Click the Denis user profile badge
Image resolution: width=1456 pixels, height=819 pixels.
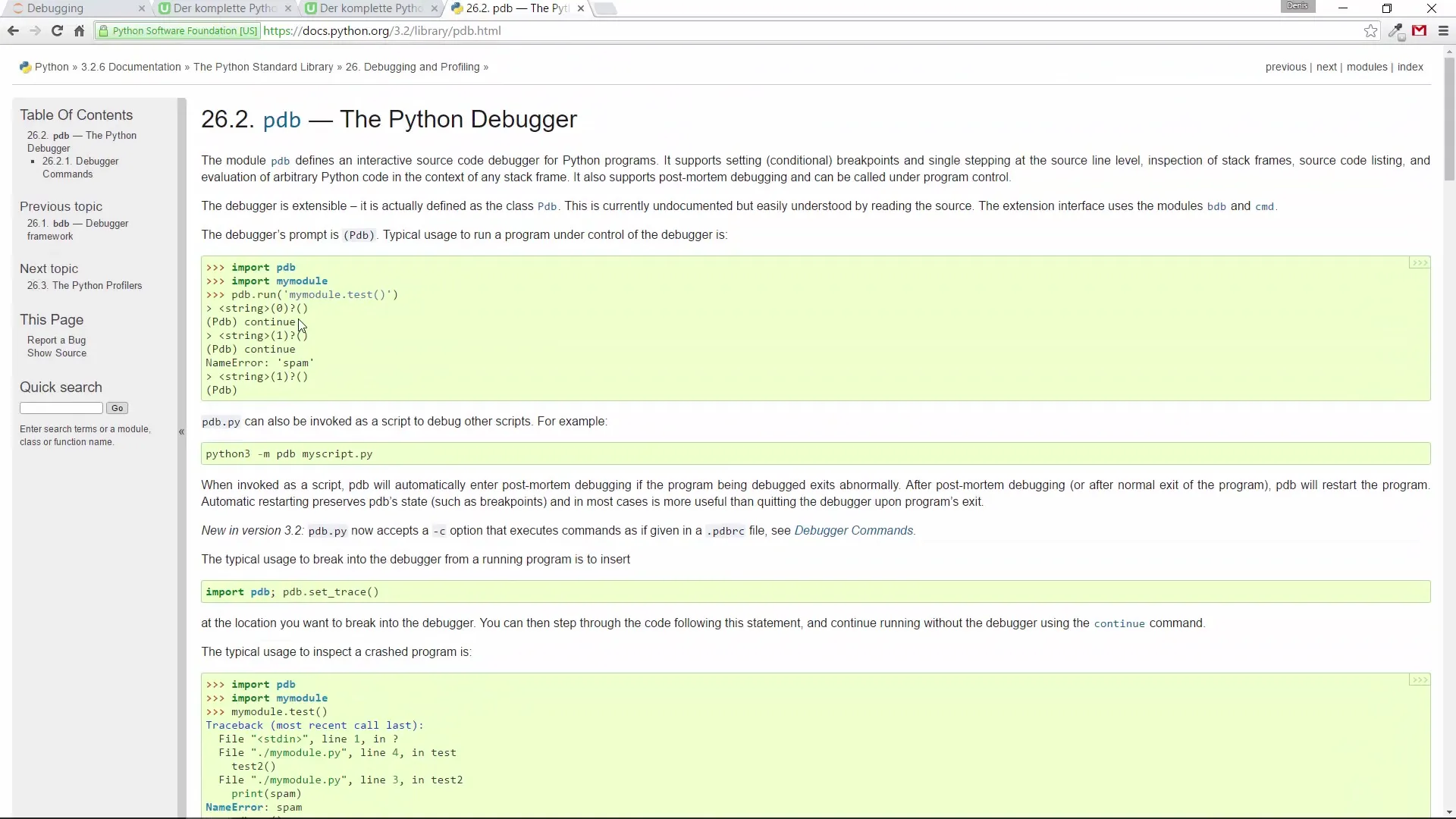1297,6
